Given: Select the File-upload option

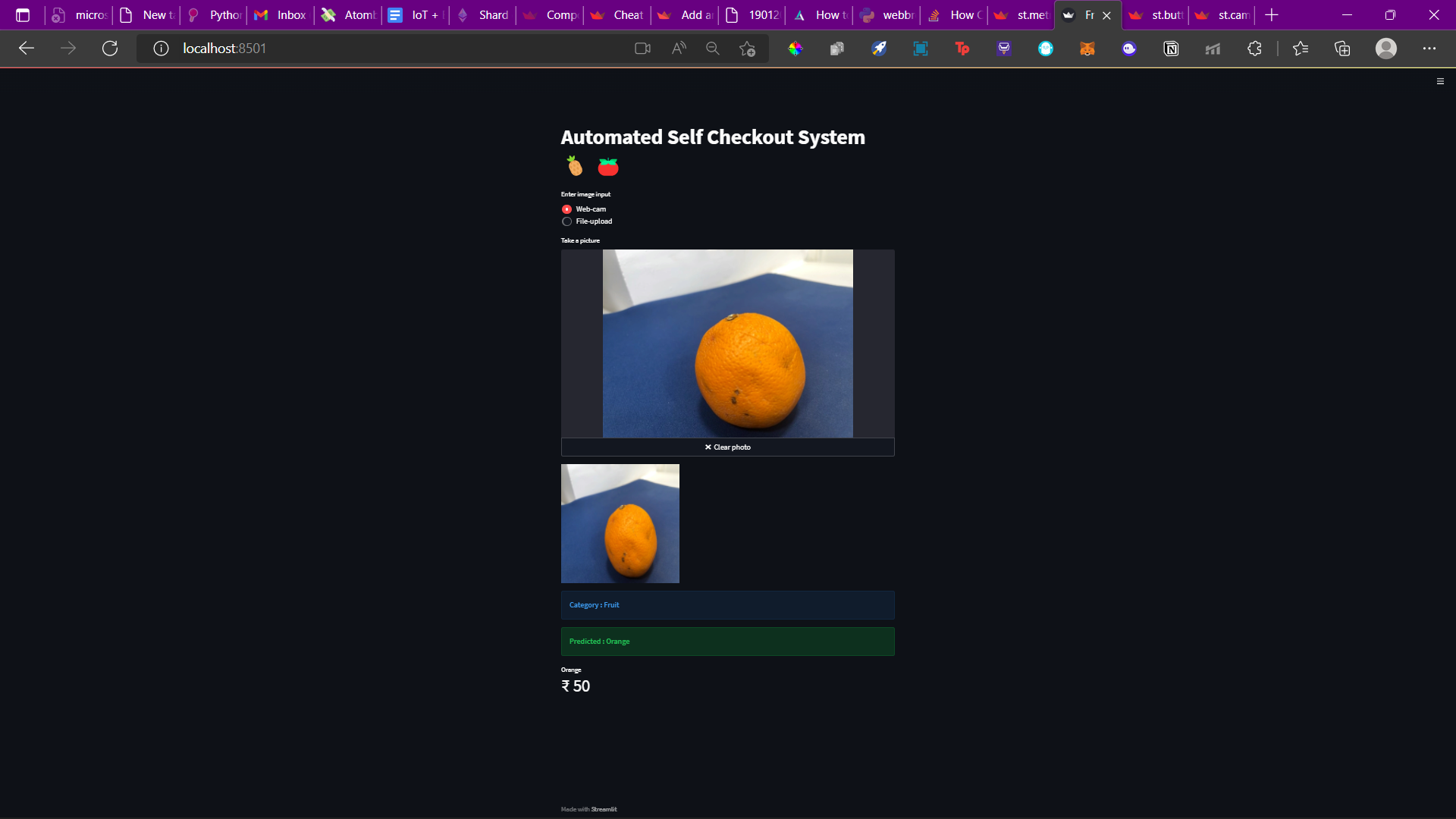Looking at the screenshot, I should [x=566, y=221].
